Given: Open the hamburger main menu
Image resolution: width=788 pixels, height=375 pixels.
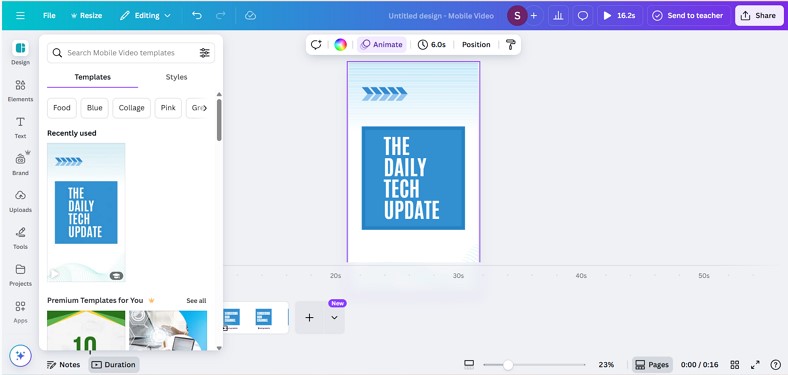Looking at the screenshot, I should 20,16.
